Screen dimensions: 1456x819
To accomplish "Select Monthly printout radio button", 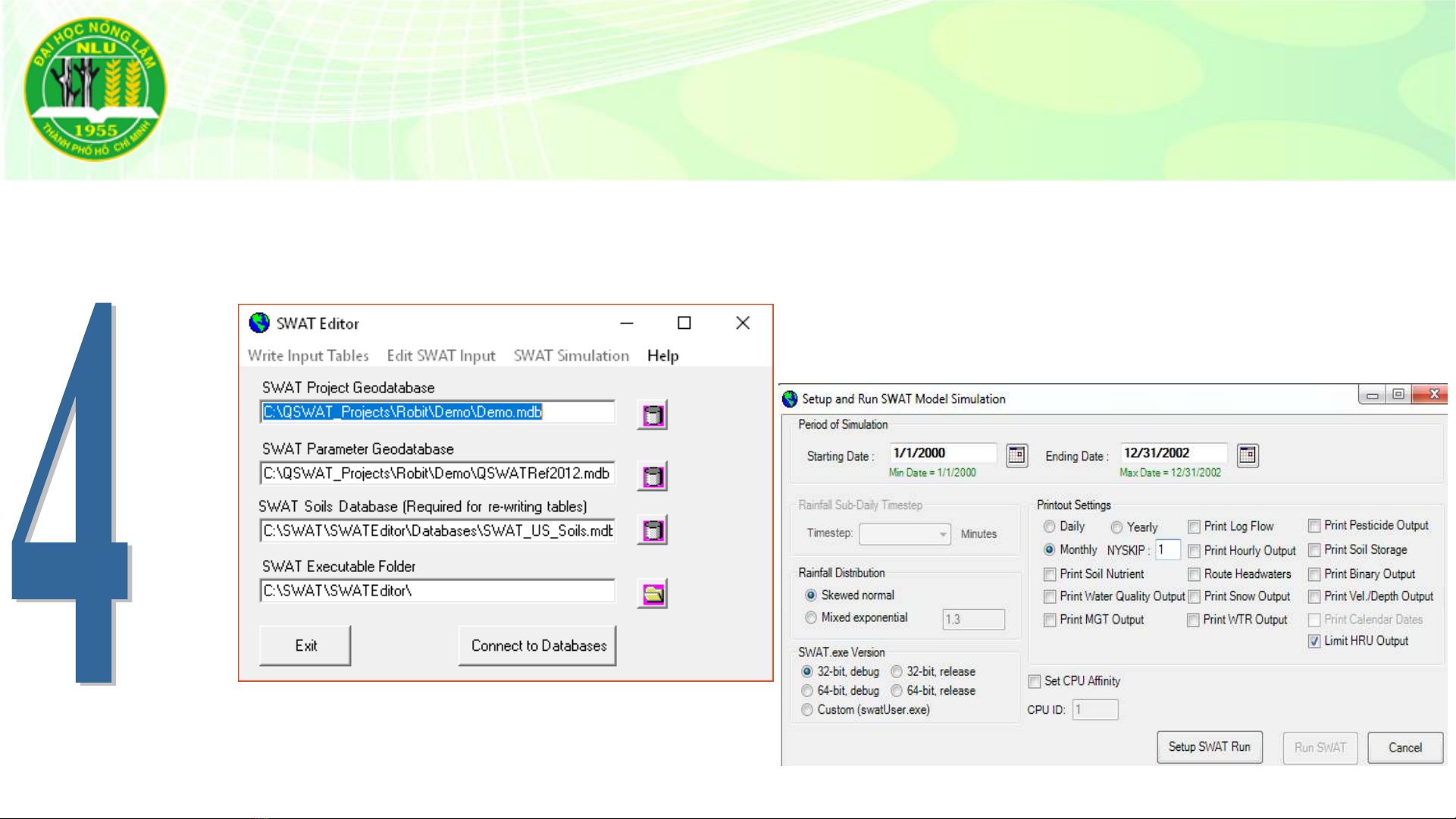I will [x=1050, y=549].
